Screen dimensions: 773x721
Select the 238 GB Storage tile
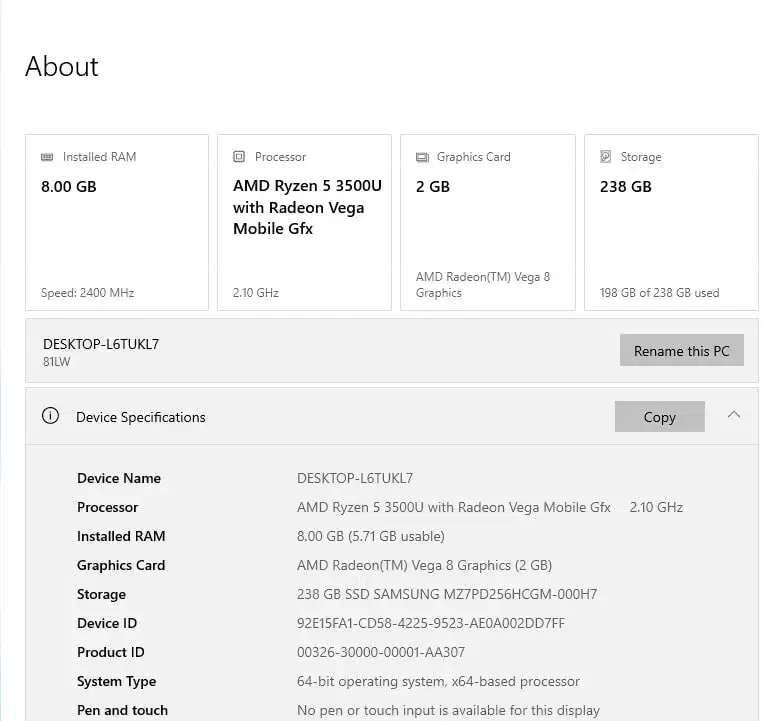[671, 223]
